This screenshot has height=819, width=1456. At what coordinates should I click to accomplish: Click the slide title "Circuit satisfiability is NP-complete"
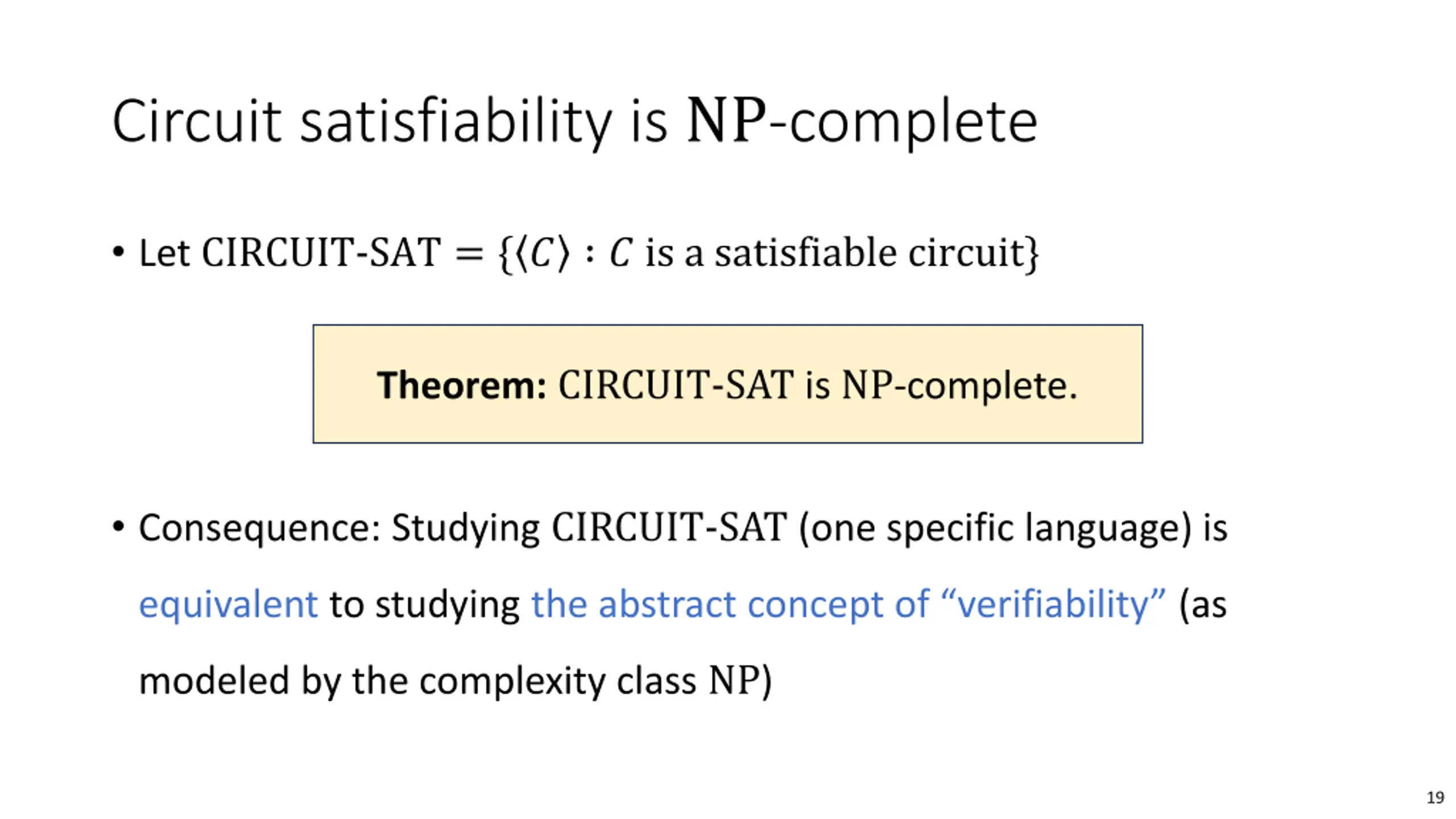pos(575,121)
